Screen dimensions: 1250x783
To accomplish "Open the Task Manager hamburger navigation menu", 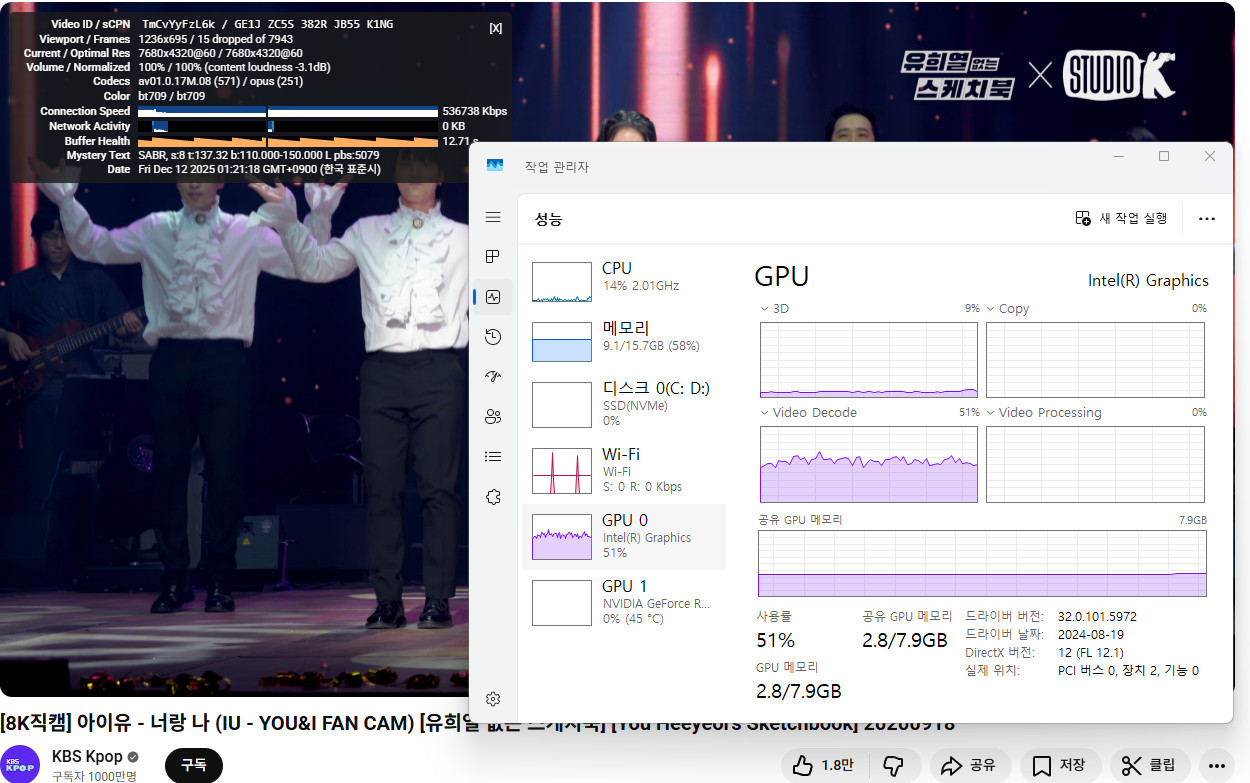I will click(x=492, y=217).
